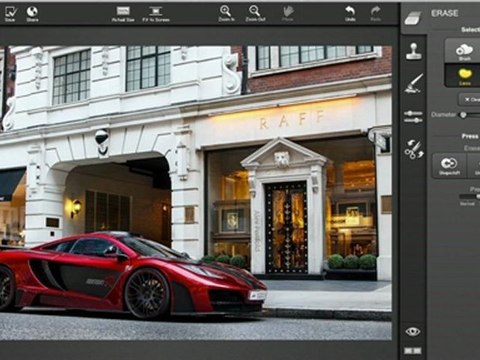This screenshot has width=480, height=360.
Task: Clear the current selection
Action: coord(470,100)
